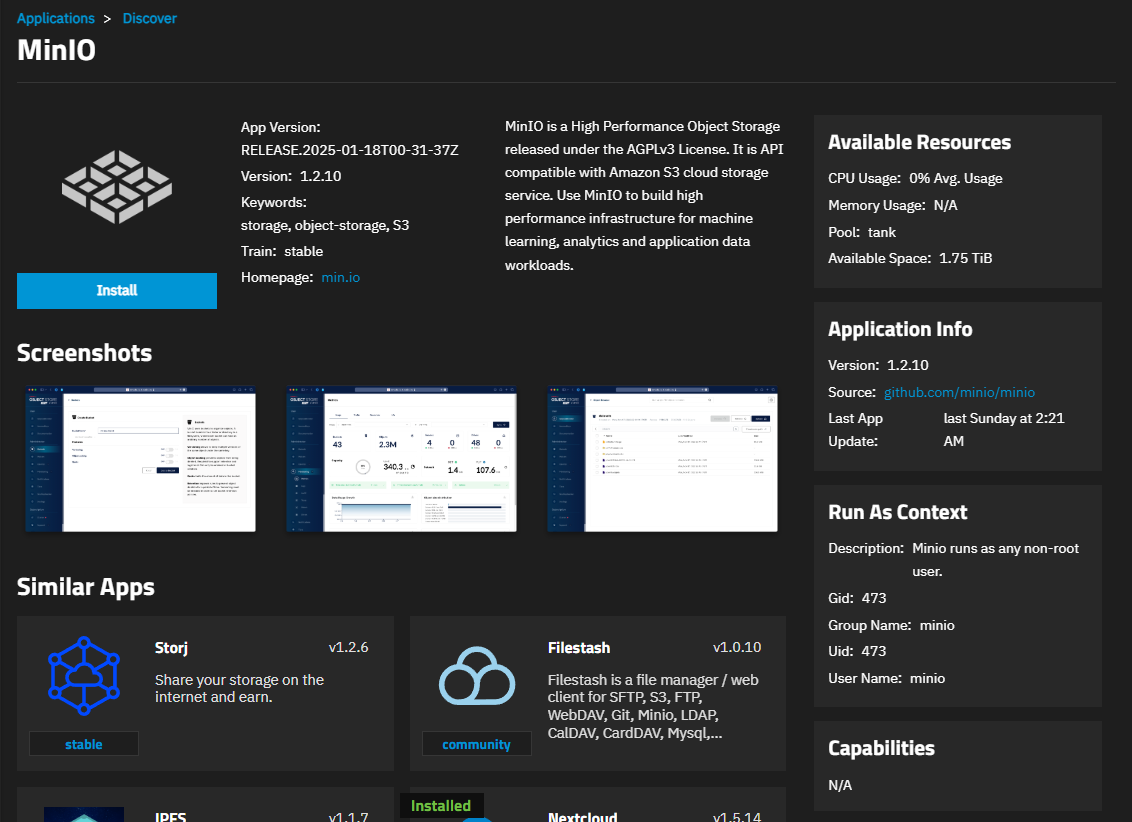Screen dimensions: 1132x822
Task: Click the Group Name: minio entry
Action: click(x=892, y=625)
